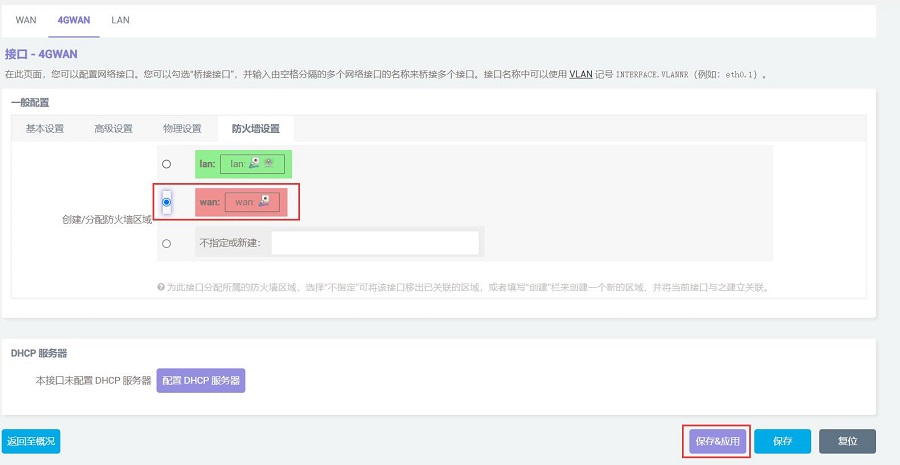
Task: Switch to the LAN interface tab
Action: point(120,20)
